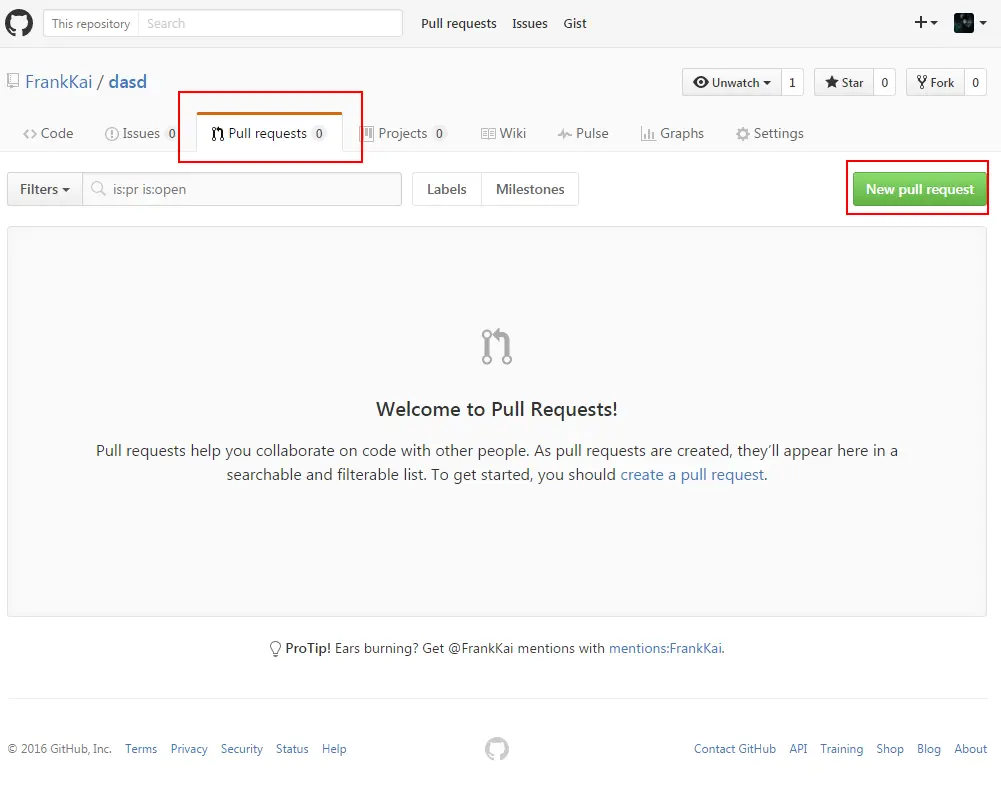Focus the top repository Search field
Screen dimensions: 1001x794
[270, 24]
